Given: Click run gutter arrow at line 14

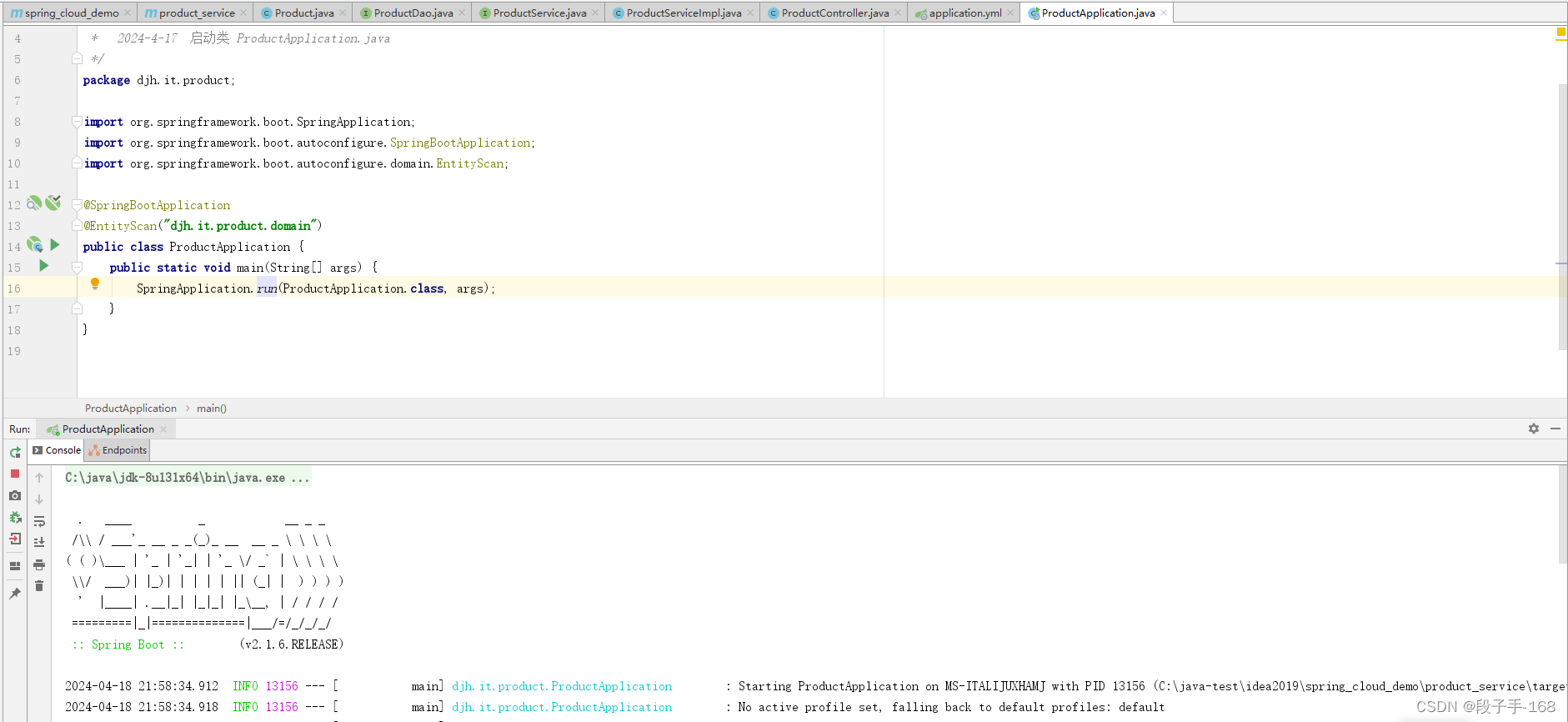Looking at the screenshot, I should coord(55,245).
